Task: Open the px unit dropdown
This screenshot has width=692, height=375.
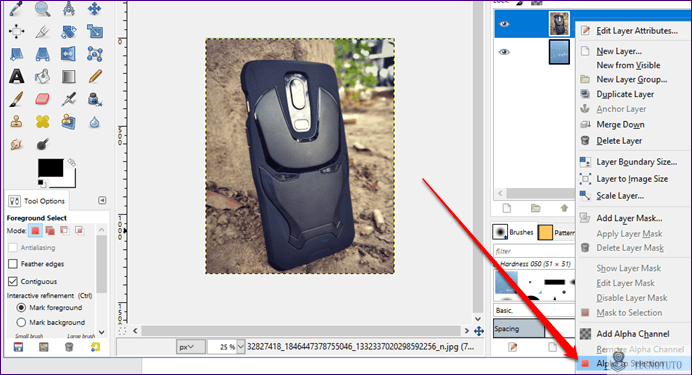Action: [x=191, y=347]
